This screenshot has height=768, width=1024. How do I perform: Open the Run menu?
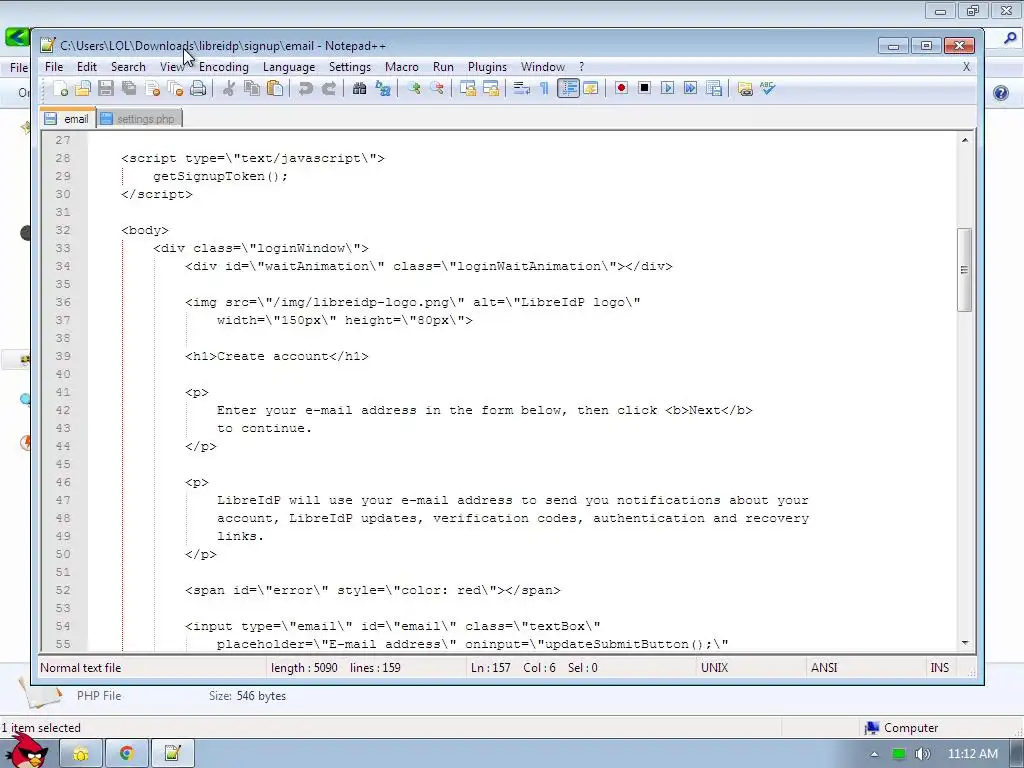[x=443, y=67]
